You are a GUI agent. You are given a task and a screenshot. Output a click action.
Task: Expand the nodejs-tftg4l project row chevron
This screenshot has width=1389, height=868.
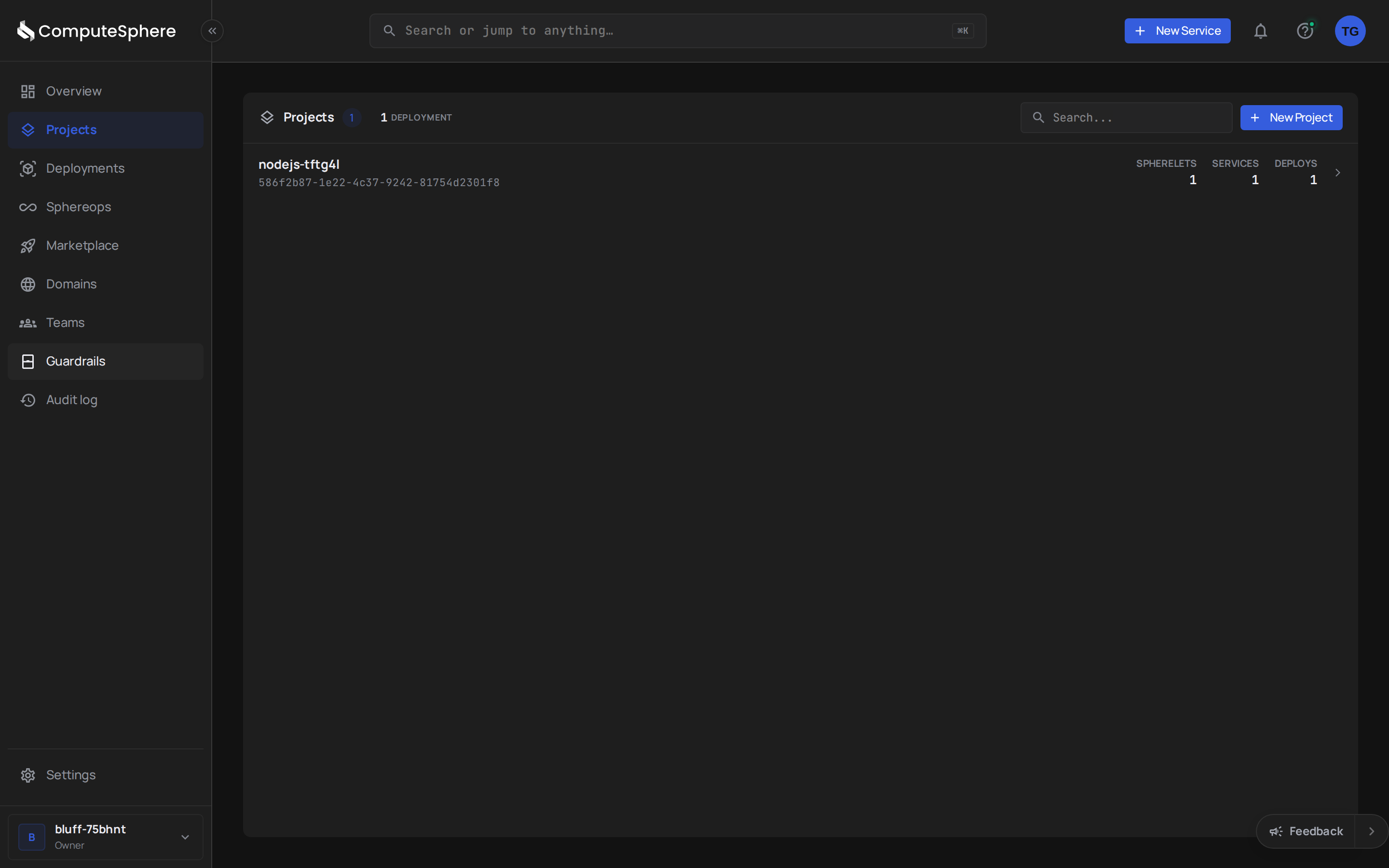pos(1337,173)
